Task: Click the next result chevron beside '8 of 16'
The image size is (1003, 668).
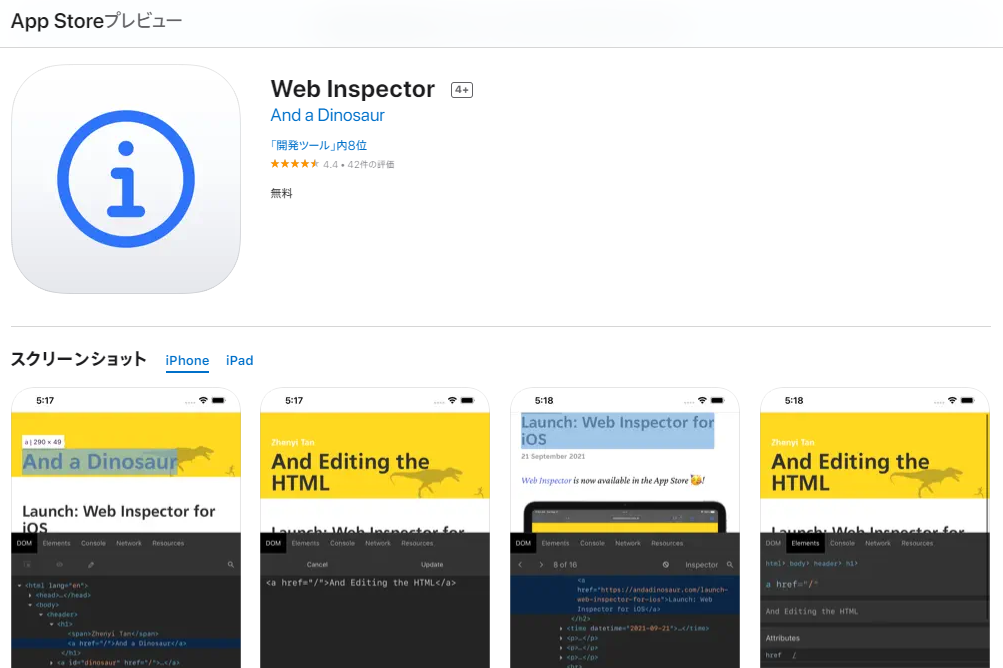Action: [x=541, y=565]
